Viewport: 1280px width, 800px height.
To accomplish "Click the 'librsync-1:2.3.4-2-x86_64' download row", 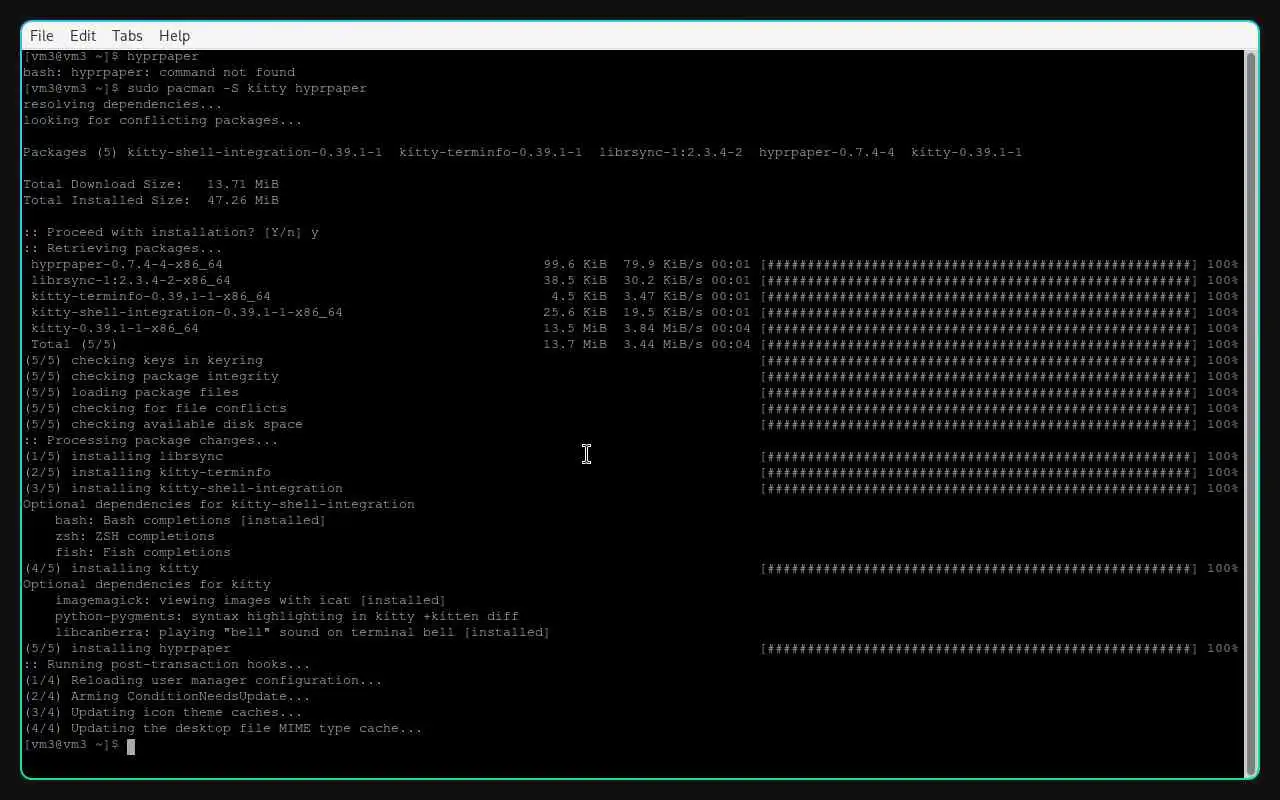I will pos(634,280).
